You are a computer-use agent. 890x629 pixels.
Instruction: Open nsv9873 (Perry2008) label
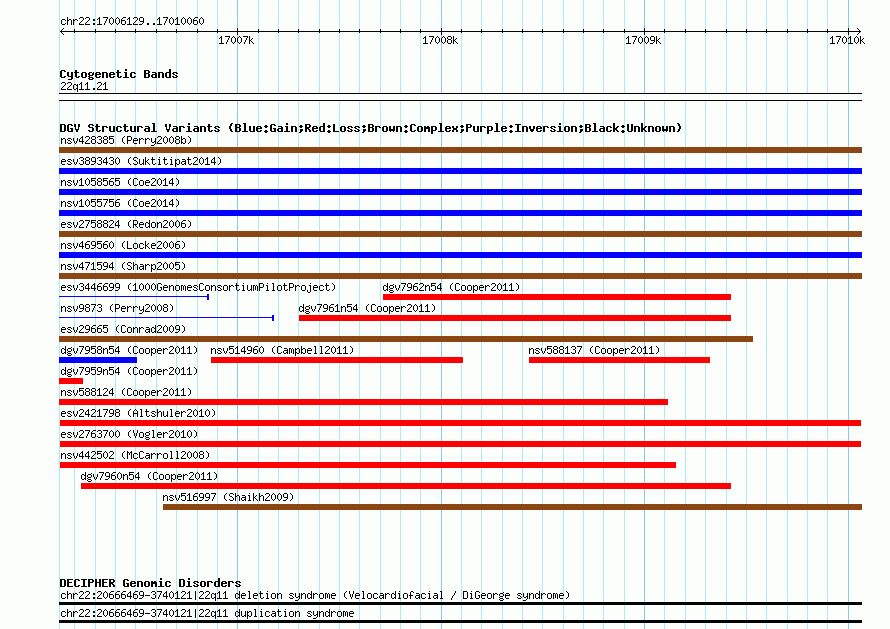117,308
